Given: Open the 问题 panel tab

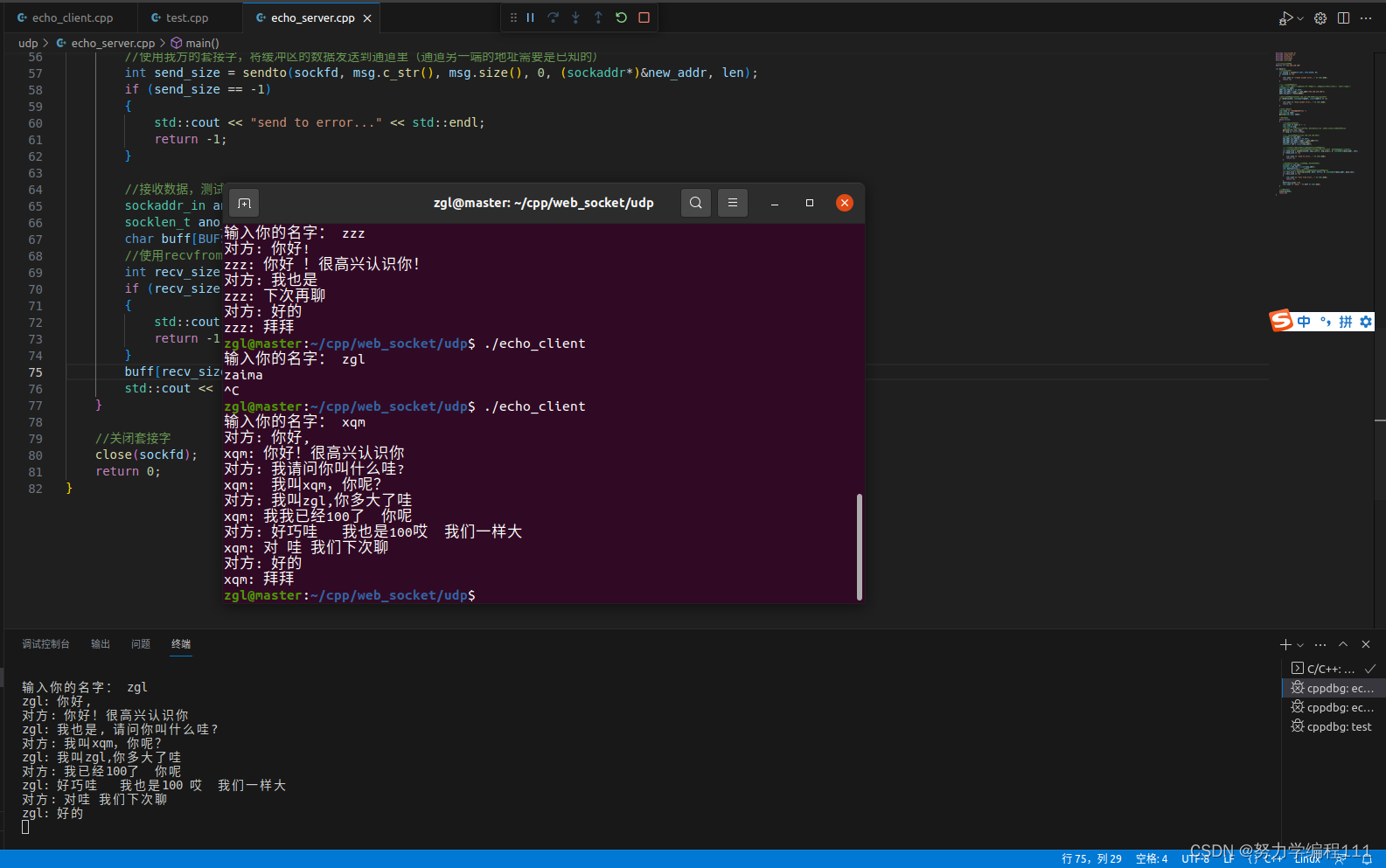Looking at the screenshot, I should tap(141, 644).
